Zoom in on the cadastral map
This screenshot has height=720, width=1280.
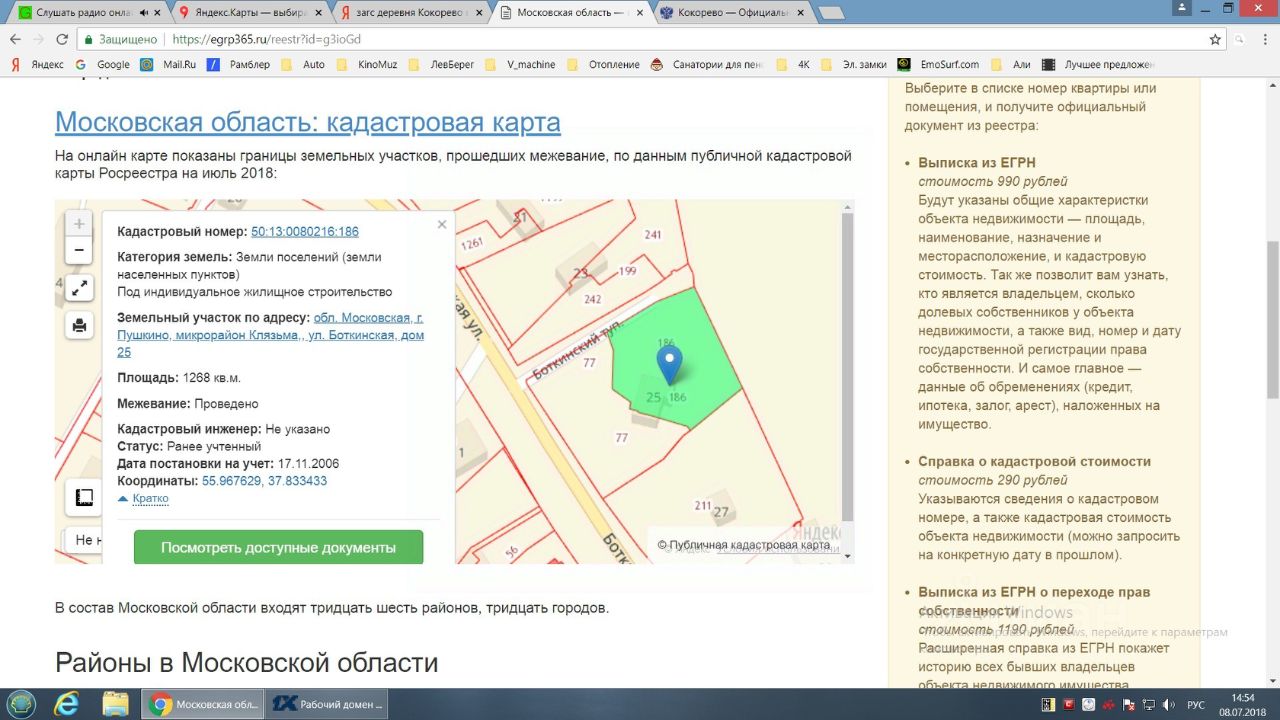point(79,224)
